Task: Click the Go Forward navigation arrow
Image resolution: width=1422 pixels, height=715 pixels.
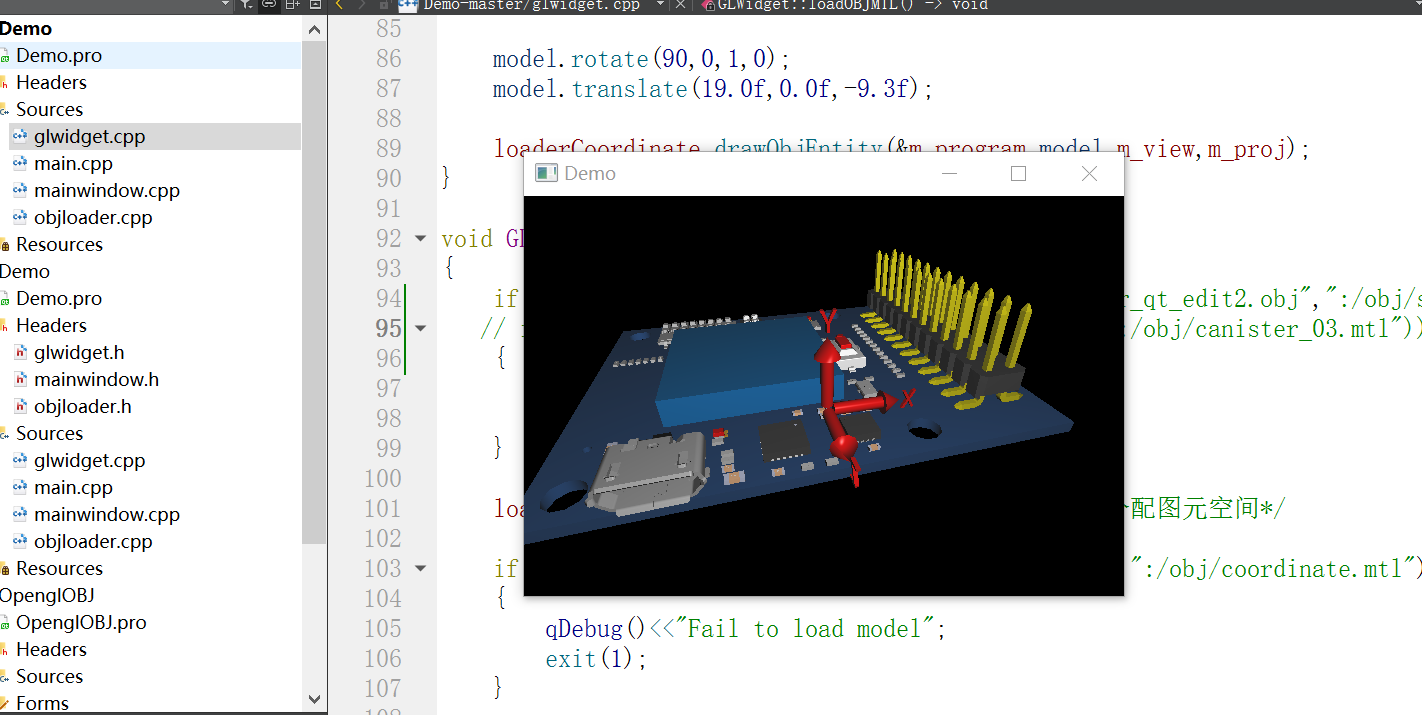Action: pos(363,7)
